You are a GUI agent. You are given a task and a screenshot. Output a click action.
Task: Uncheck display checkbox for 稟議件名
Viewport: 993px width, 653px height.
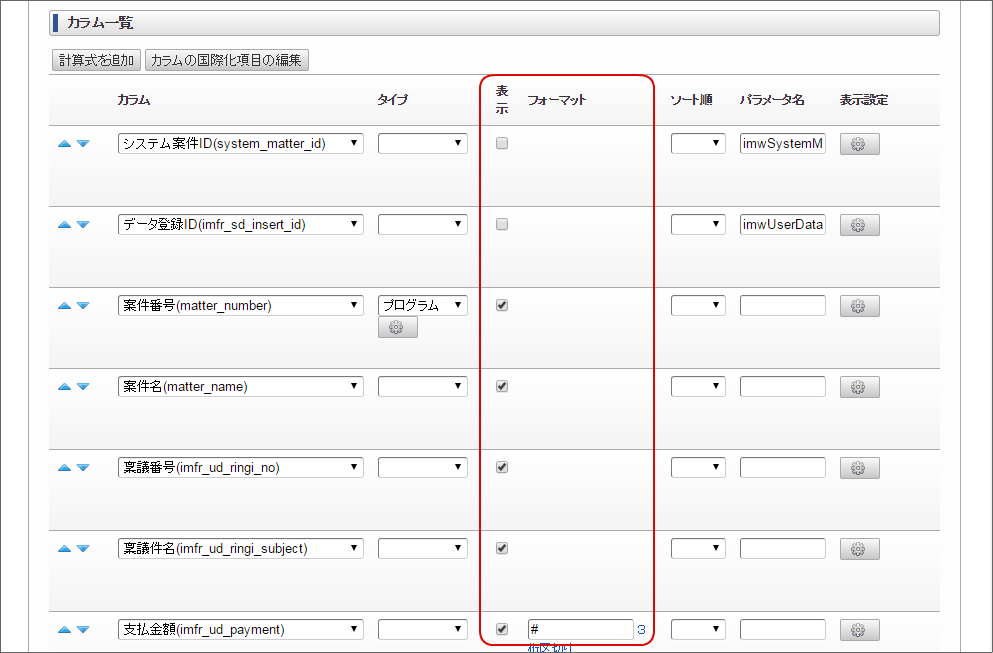(502, 548)
